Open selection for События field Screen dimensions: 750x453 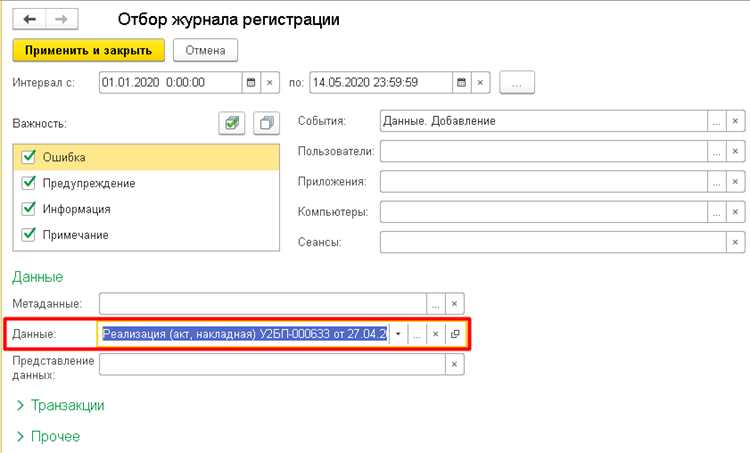717,121
